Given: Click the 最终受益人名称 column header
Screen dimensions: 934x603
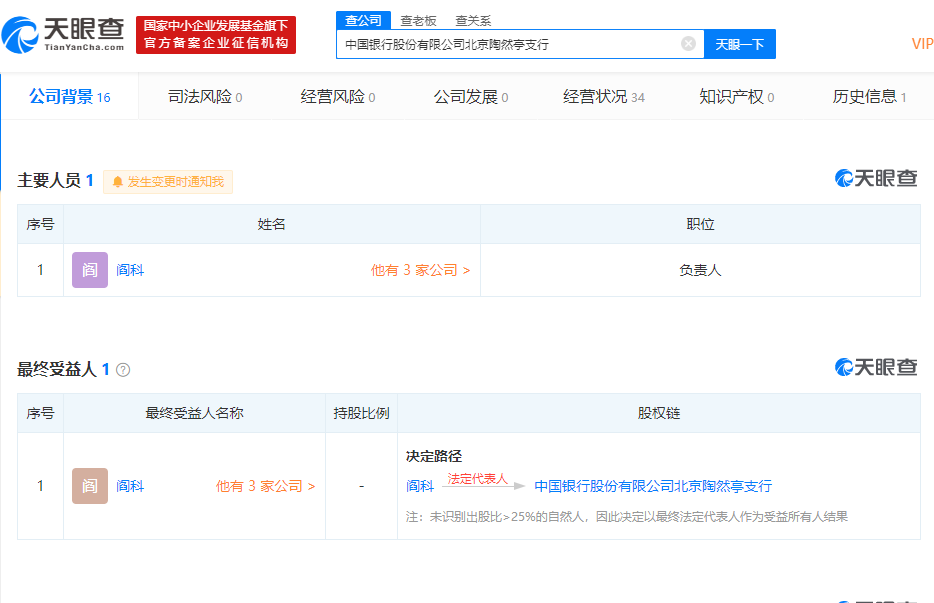Looking at the screenshot, I should (194, 413).
